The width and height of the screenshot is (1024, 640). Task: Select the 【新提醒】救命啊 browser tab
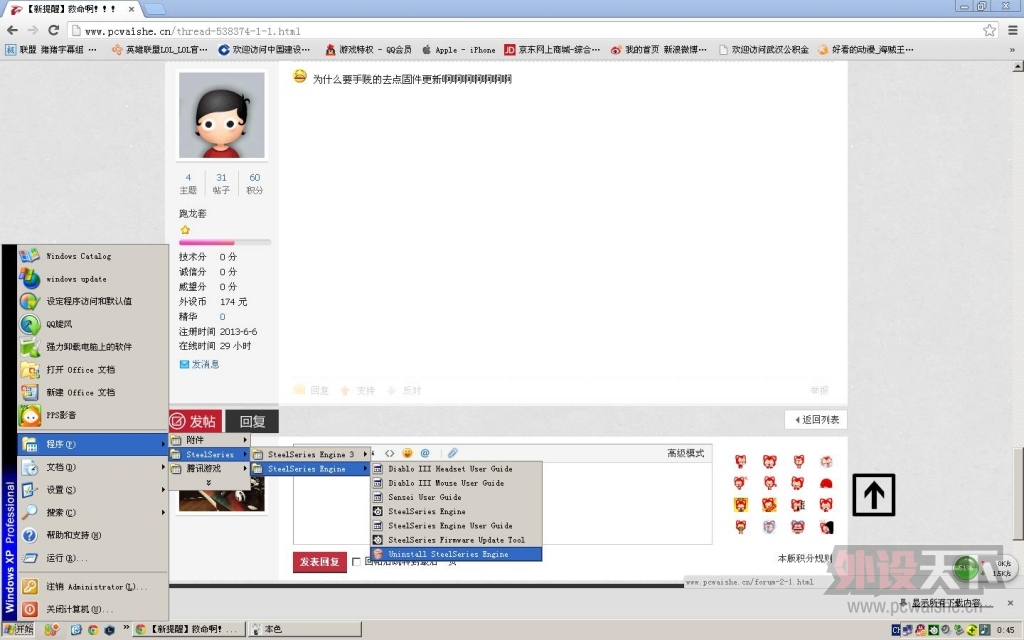[72, 9]
